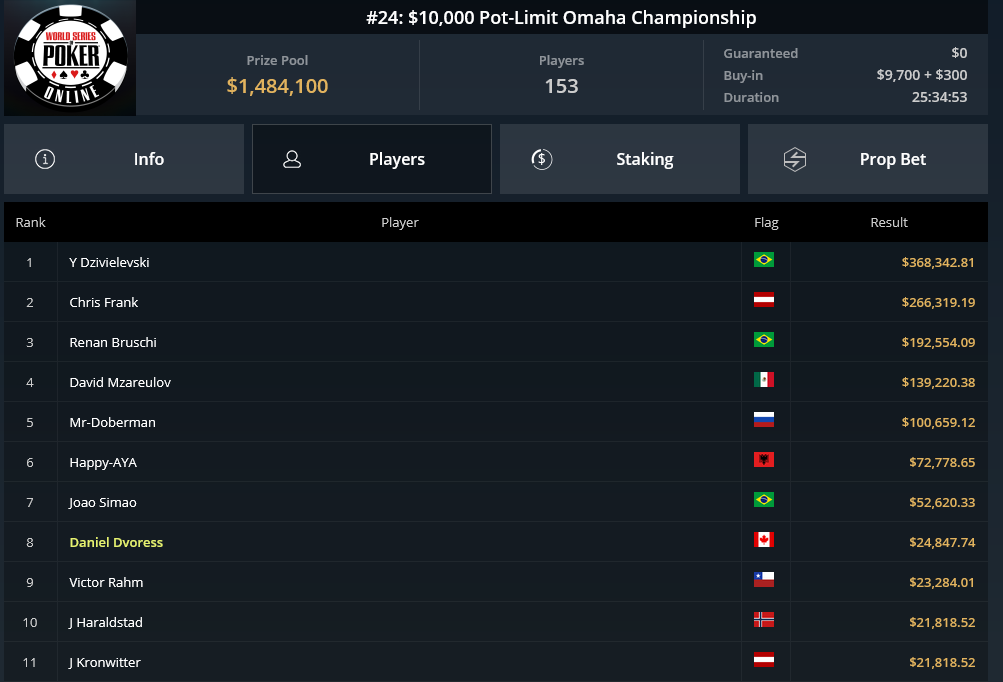1003x682 pixels.
Task: Click the Players tab's person icon
Action: 292,159
